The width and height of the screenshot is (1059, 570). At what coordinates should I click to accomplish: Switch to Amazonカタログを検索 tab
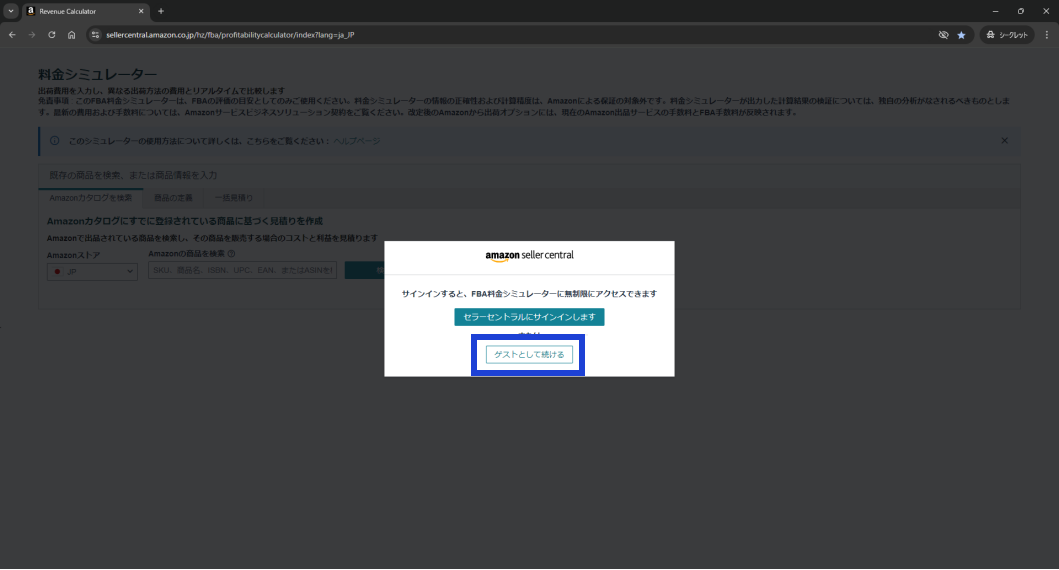(91, 198)
